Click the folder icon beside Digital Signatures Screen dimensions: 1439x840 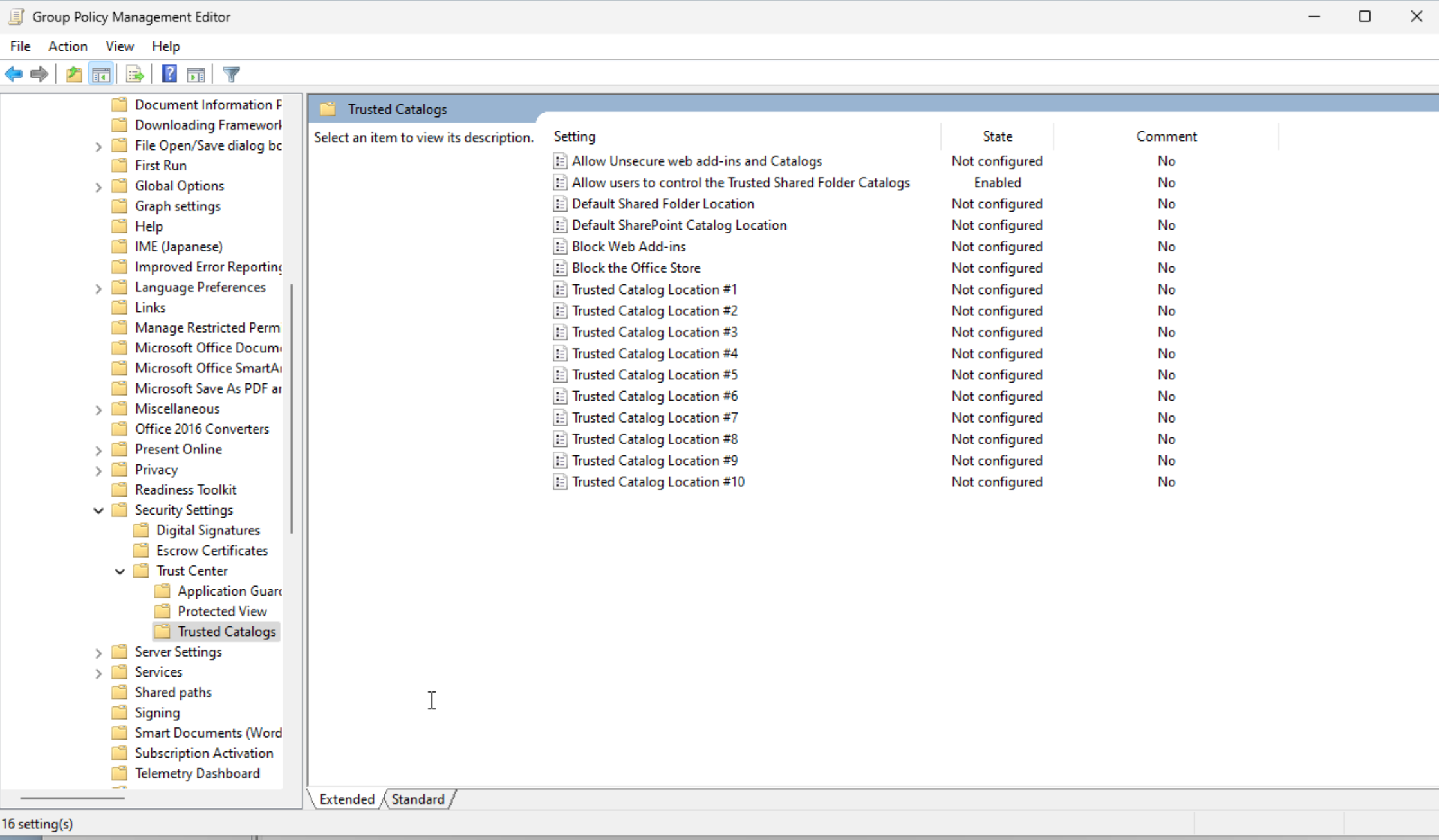141,530
